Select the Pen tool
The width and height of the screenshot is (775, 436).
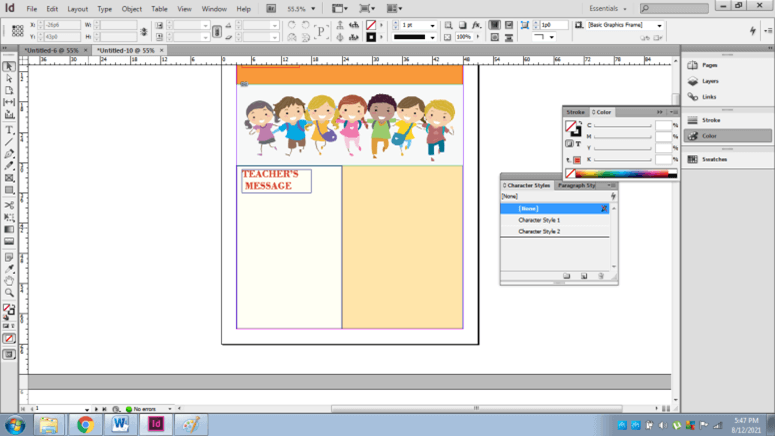click(x=9, y=154)
